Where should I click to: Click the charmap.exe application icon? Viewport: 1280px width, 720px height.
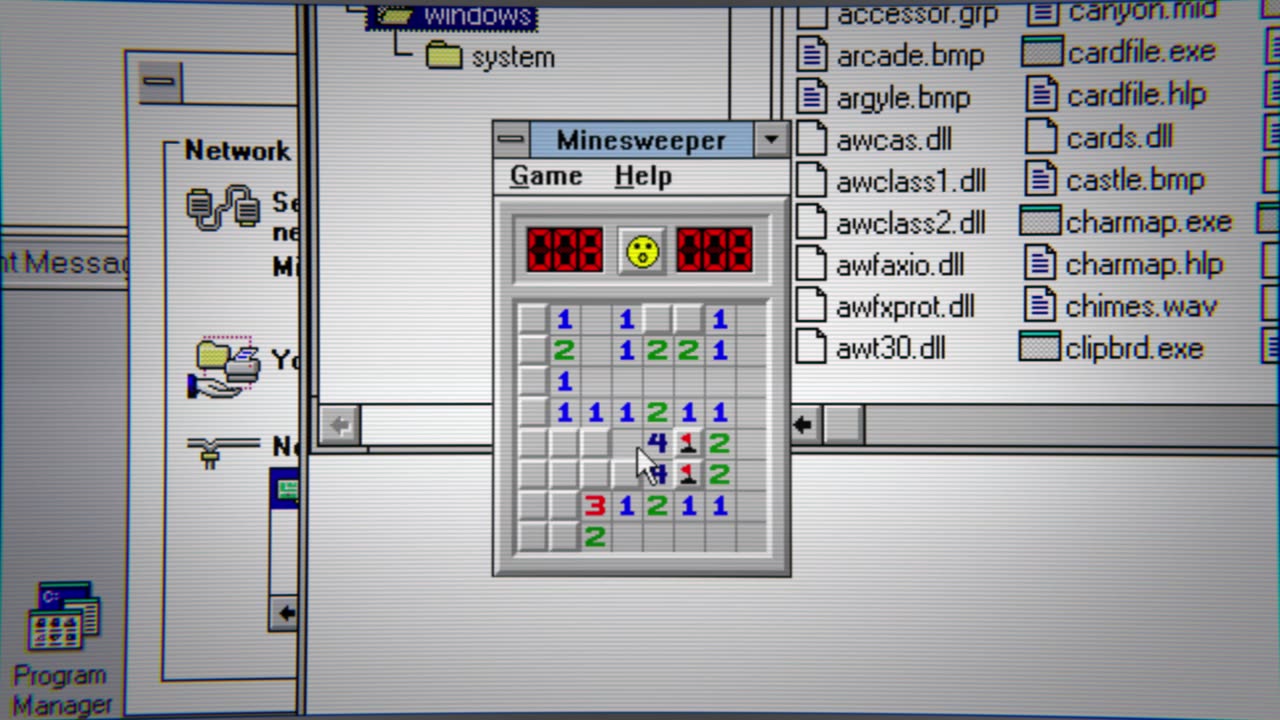[x=1040, y=222]
